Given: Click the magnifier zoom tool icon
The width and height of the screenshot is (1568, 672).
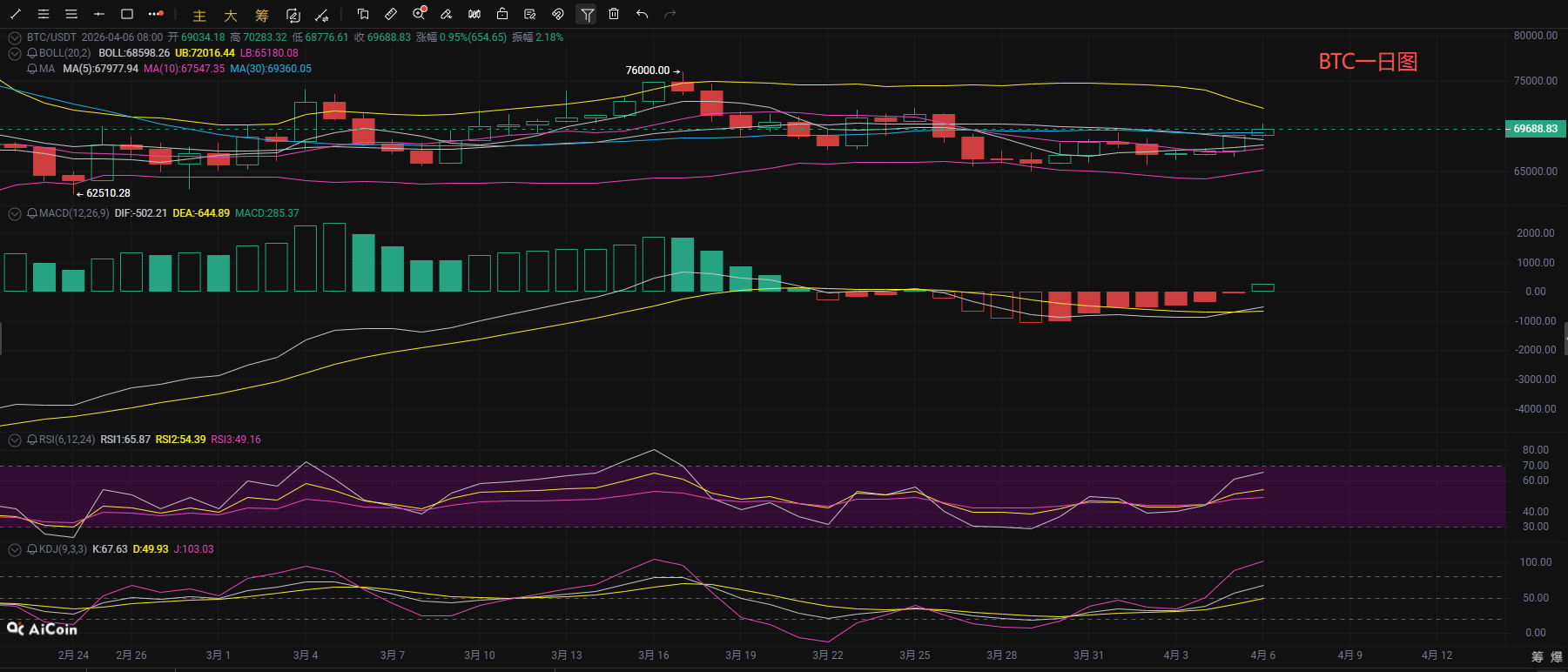Looking at the screenshot, I should click(x=419, y=14).
